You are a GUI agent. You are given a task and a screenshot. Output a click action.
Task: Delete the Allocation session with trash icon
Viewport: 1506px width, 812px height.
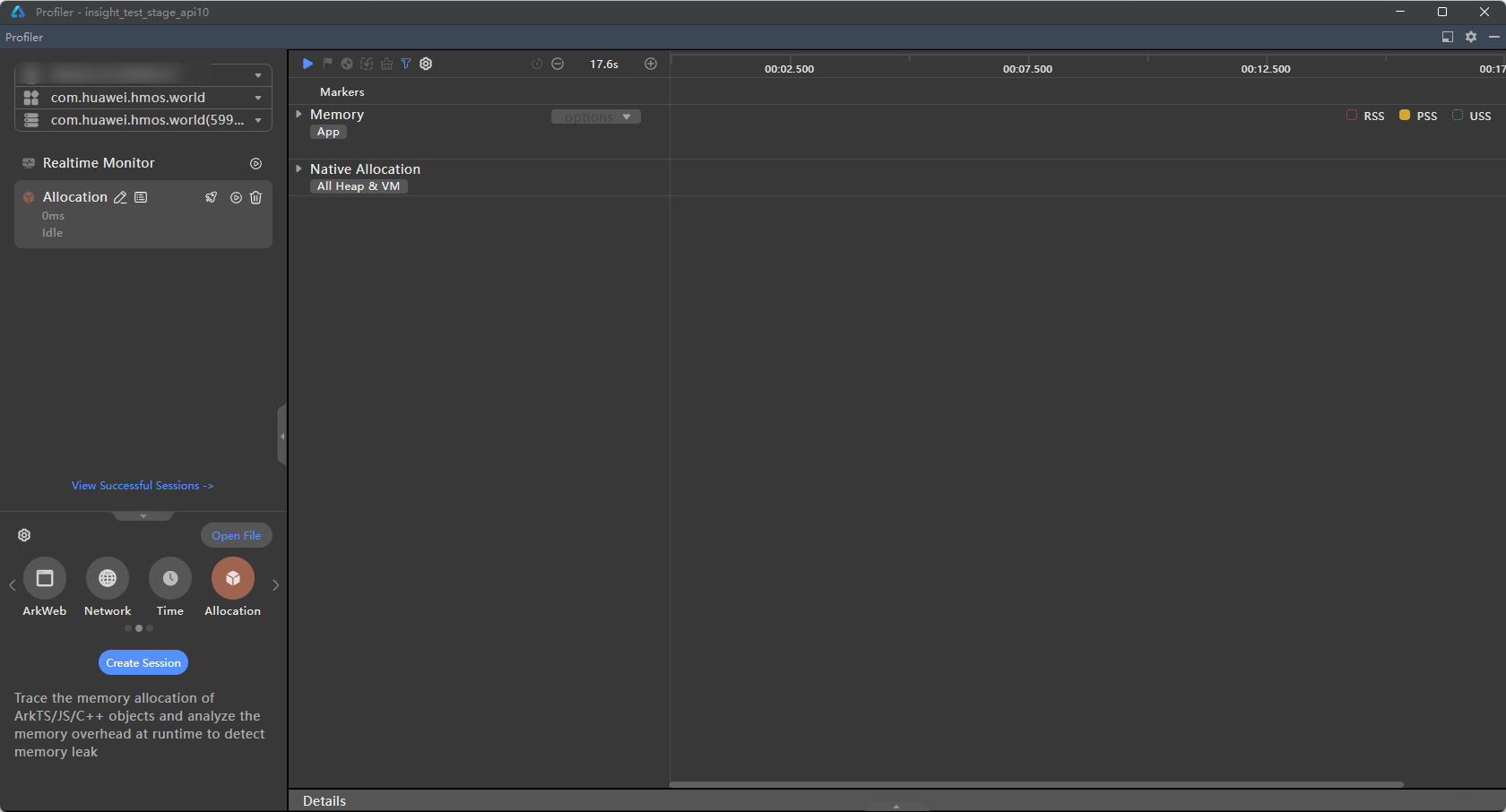(x=255, y=197)
